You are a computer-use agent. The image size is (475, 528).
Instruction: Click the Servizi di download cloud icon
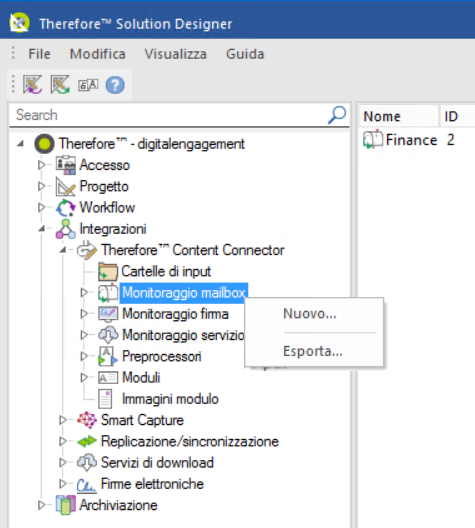pos(87,462)
